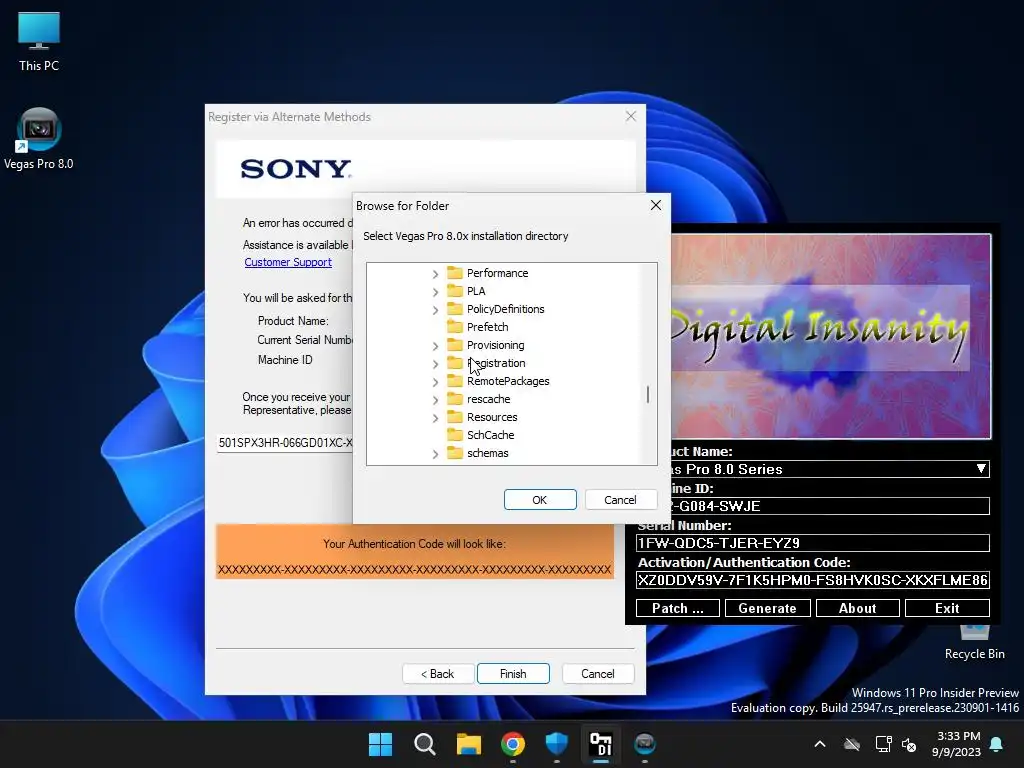Show hidden system tray icons

point(820,744)
